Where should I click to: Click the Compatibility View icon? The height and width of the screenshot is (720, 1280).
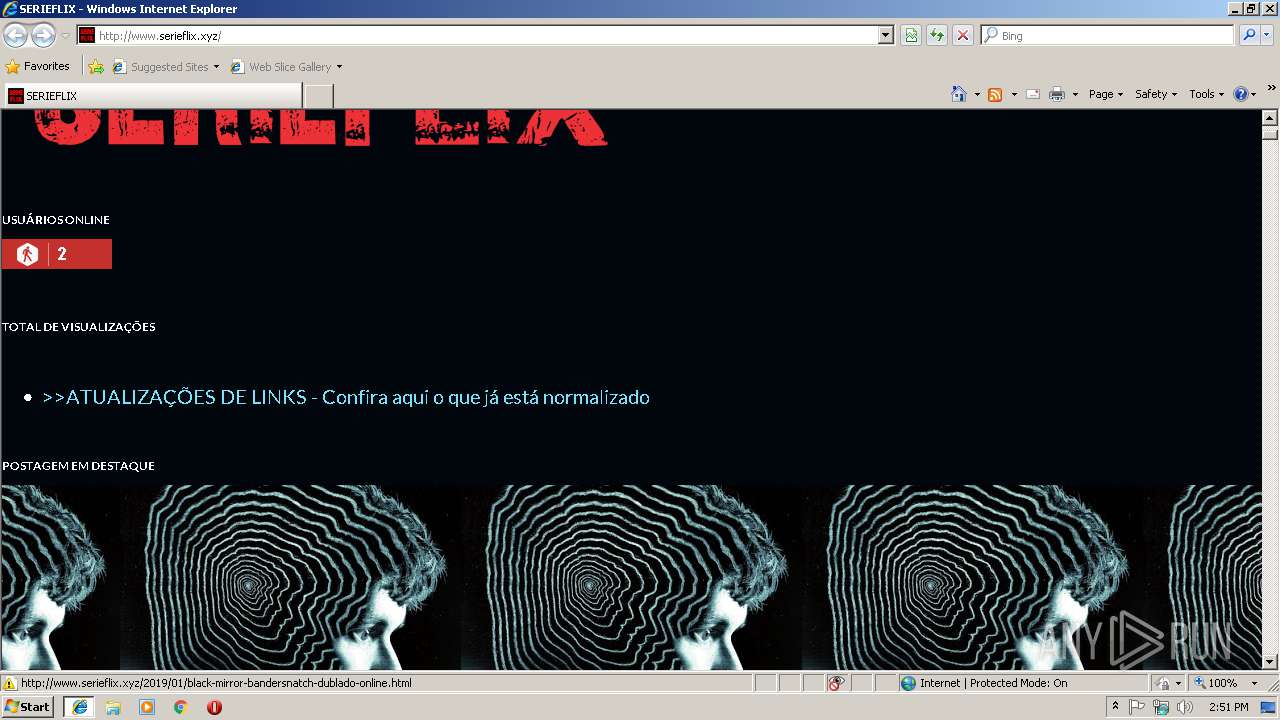[911, 35]
